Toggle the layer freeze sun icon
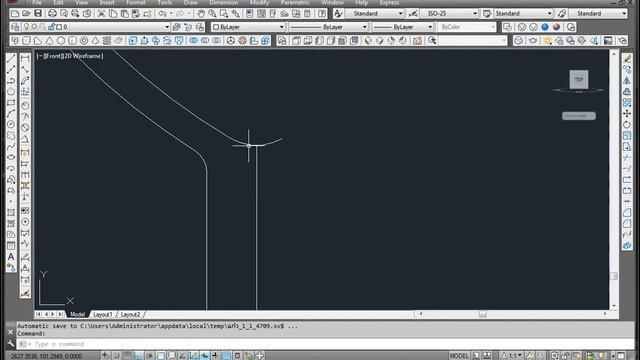Image resolution: width=640 pixels, height=360 pixels. point(35,27)
